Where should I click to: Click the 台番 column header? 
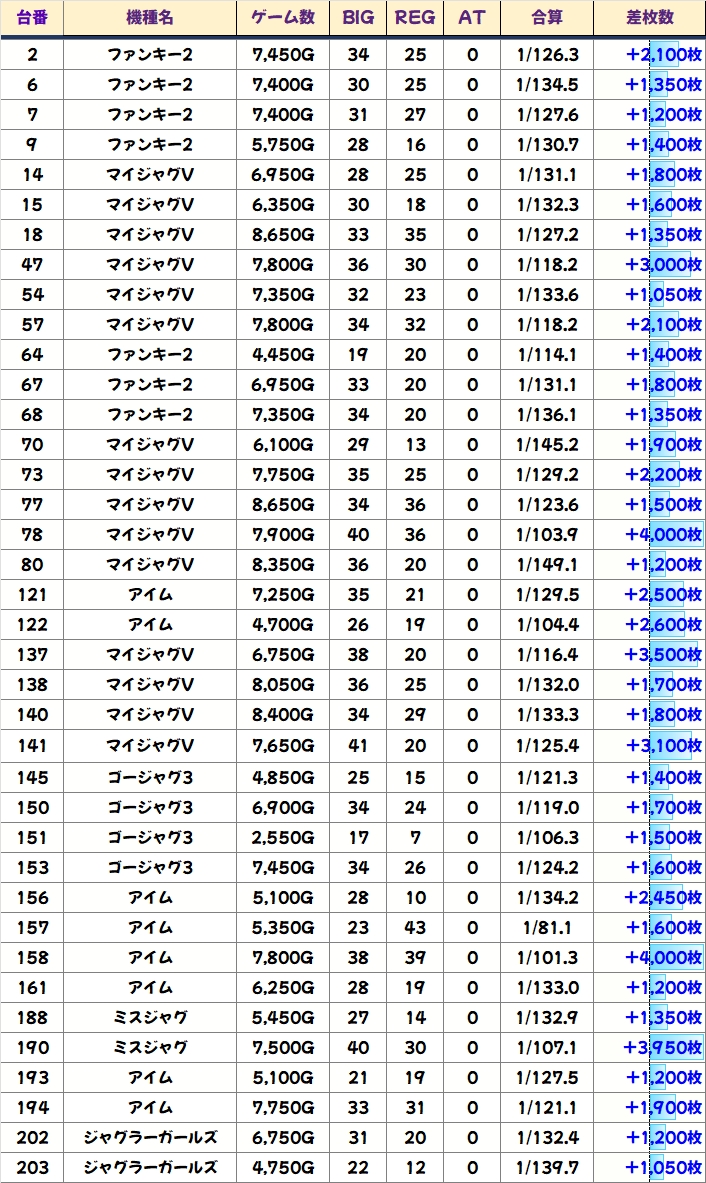pos(32,18)
